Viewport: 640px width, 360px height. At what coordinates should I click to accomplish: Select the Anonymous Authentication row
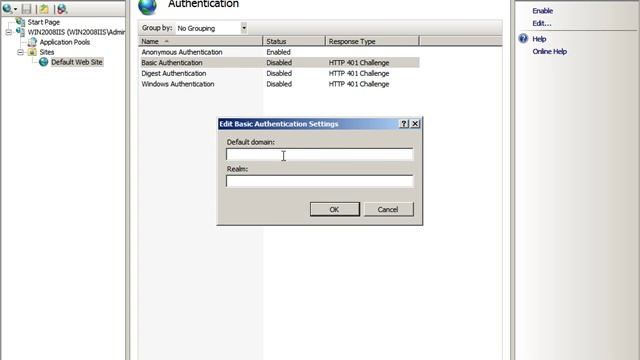[280, 52]
